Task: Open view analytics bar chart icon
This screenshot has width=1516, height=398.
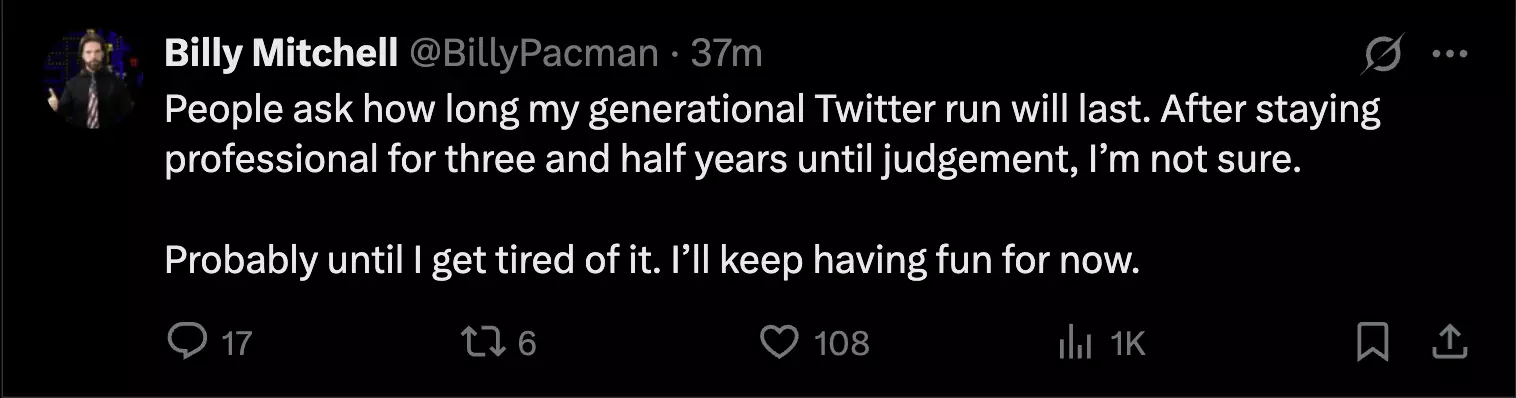Action: [1075, 344]
